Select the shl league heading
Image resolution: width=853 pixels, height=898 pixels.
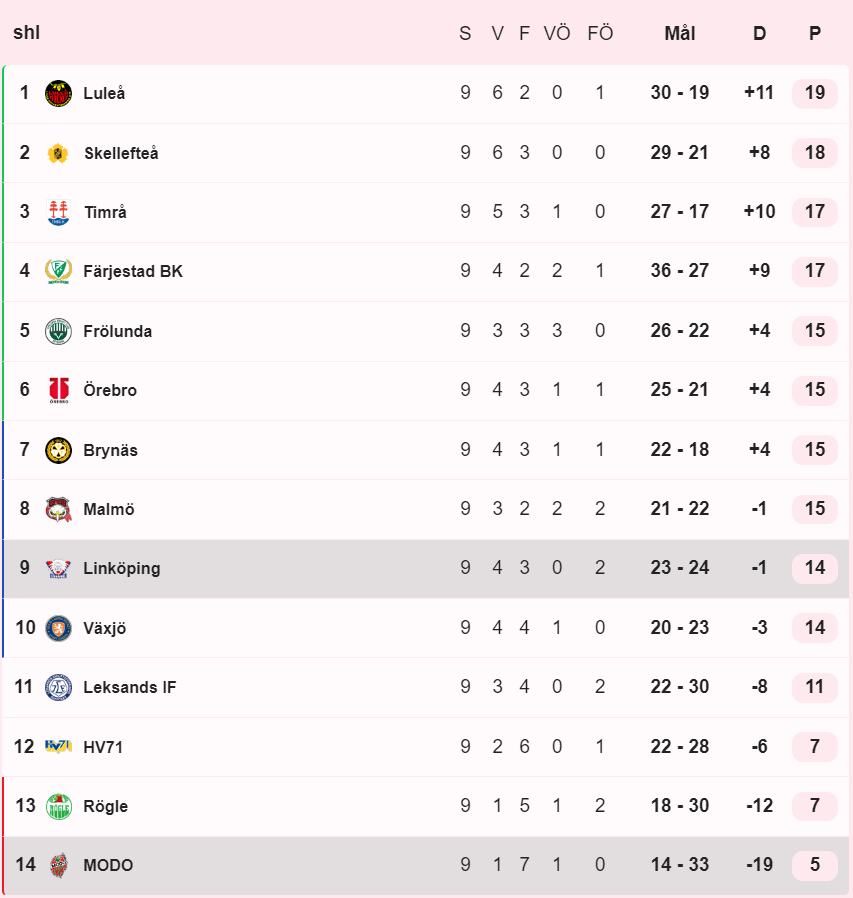[26, 33]
